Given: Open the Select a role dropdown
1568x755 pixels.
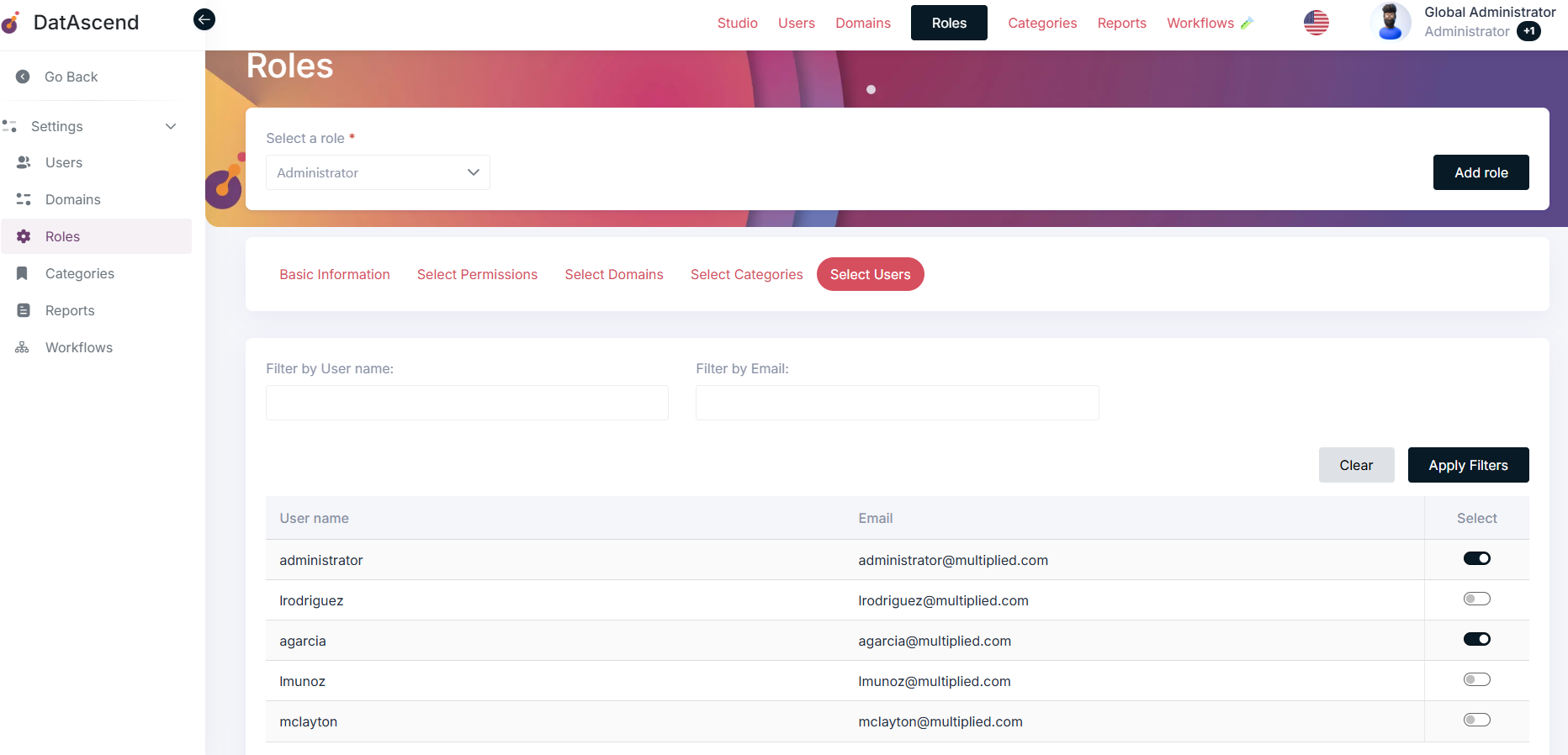Looking at the screenshot, I should tap(378, 172).
